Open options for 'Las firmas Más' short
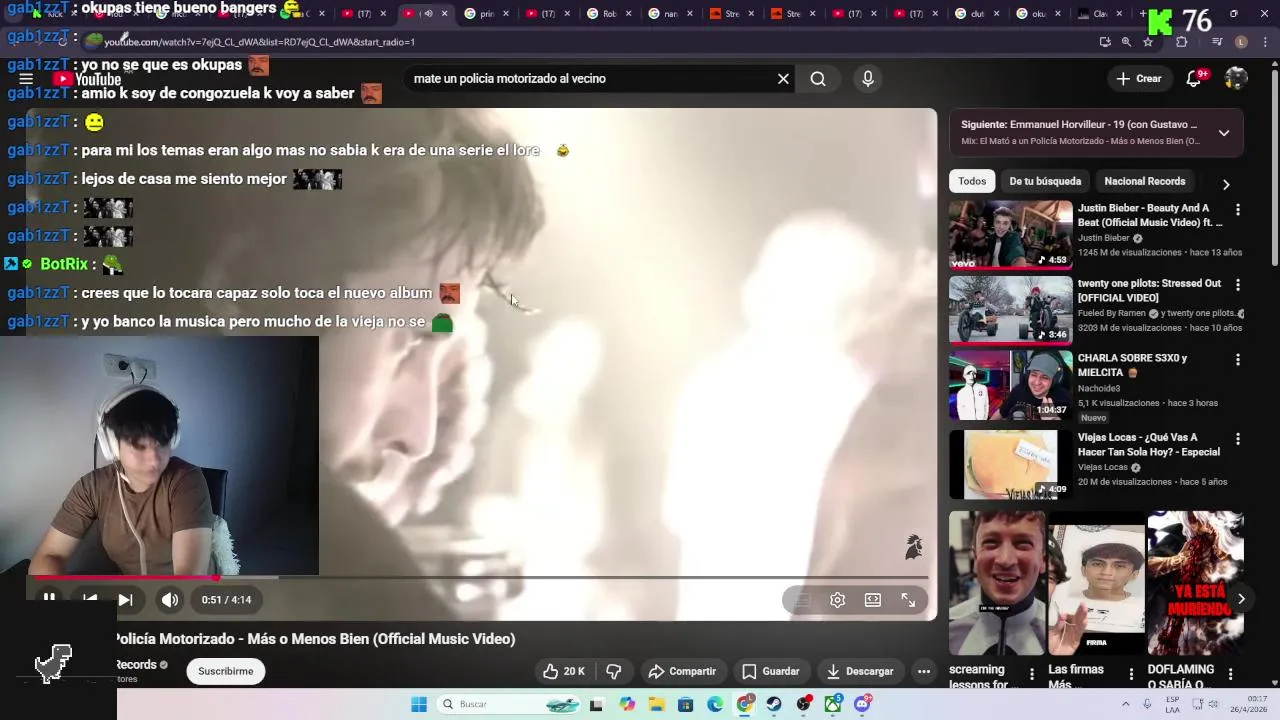1280x720 pixels. click(1131, 674)
